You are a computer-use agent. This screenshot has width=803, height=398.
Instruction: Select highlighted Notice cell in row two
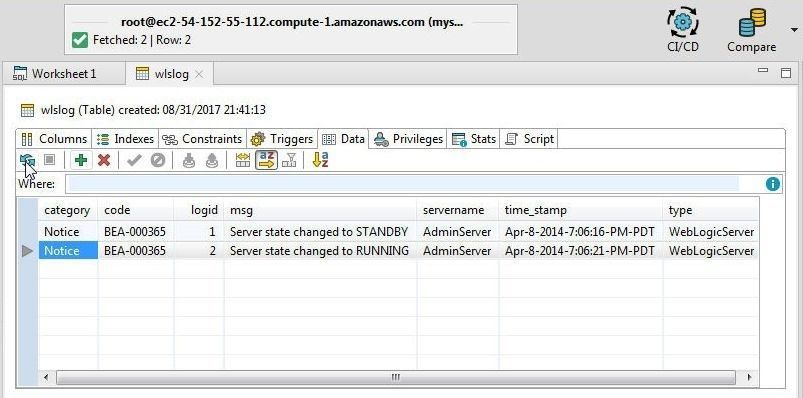pos(68,251)
